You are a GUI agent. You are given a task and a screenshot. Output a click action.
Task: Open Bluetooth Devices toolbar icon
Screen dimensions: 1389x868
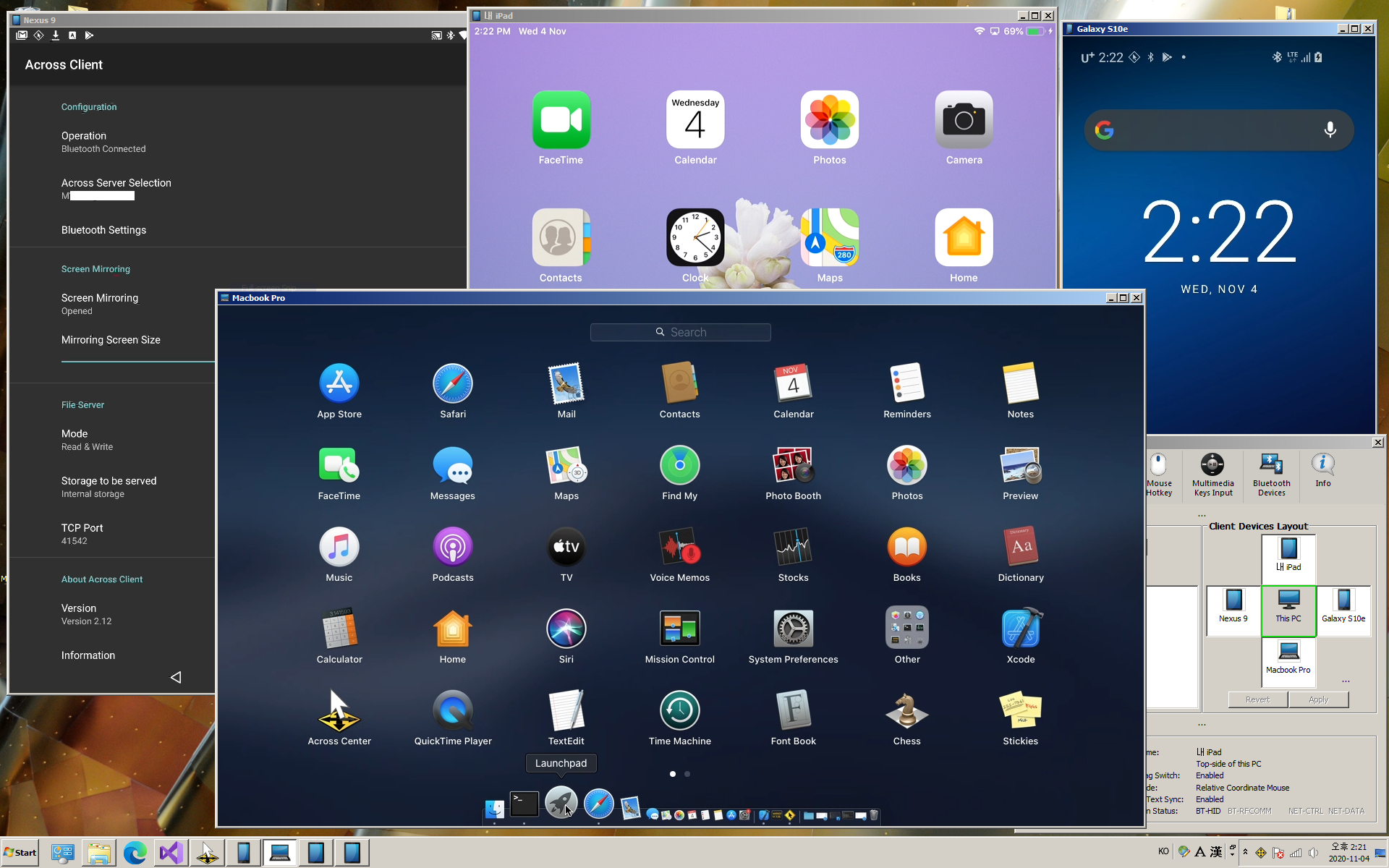(x=1271, y=474)
